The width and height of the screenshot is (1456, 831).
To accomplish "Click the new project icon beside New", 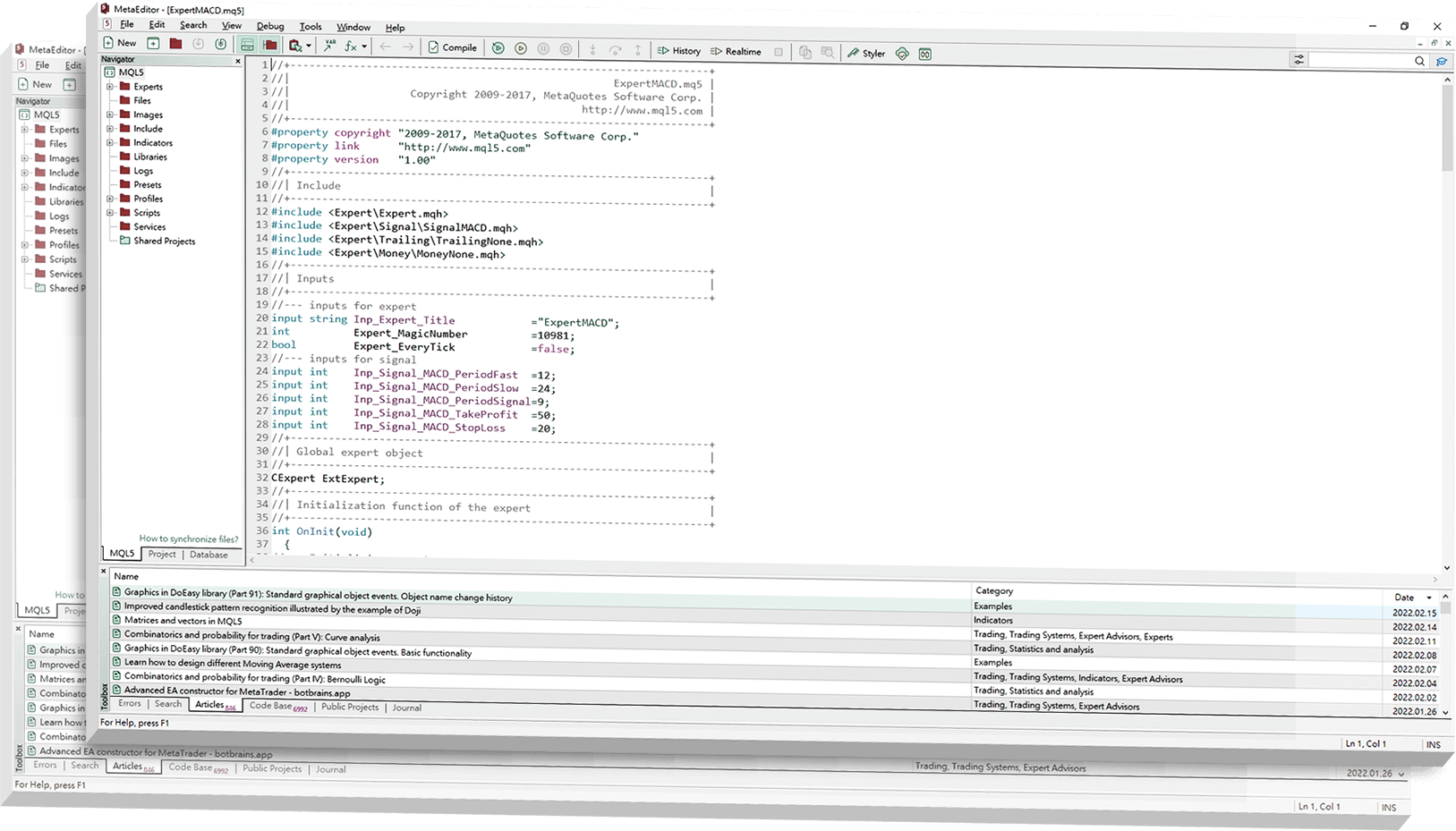I will (153, 43).
